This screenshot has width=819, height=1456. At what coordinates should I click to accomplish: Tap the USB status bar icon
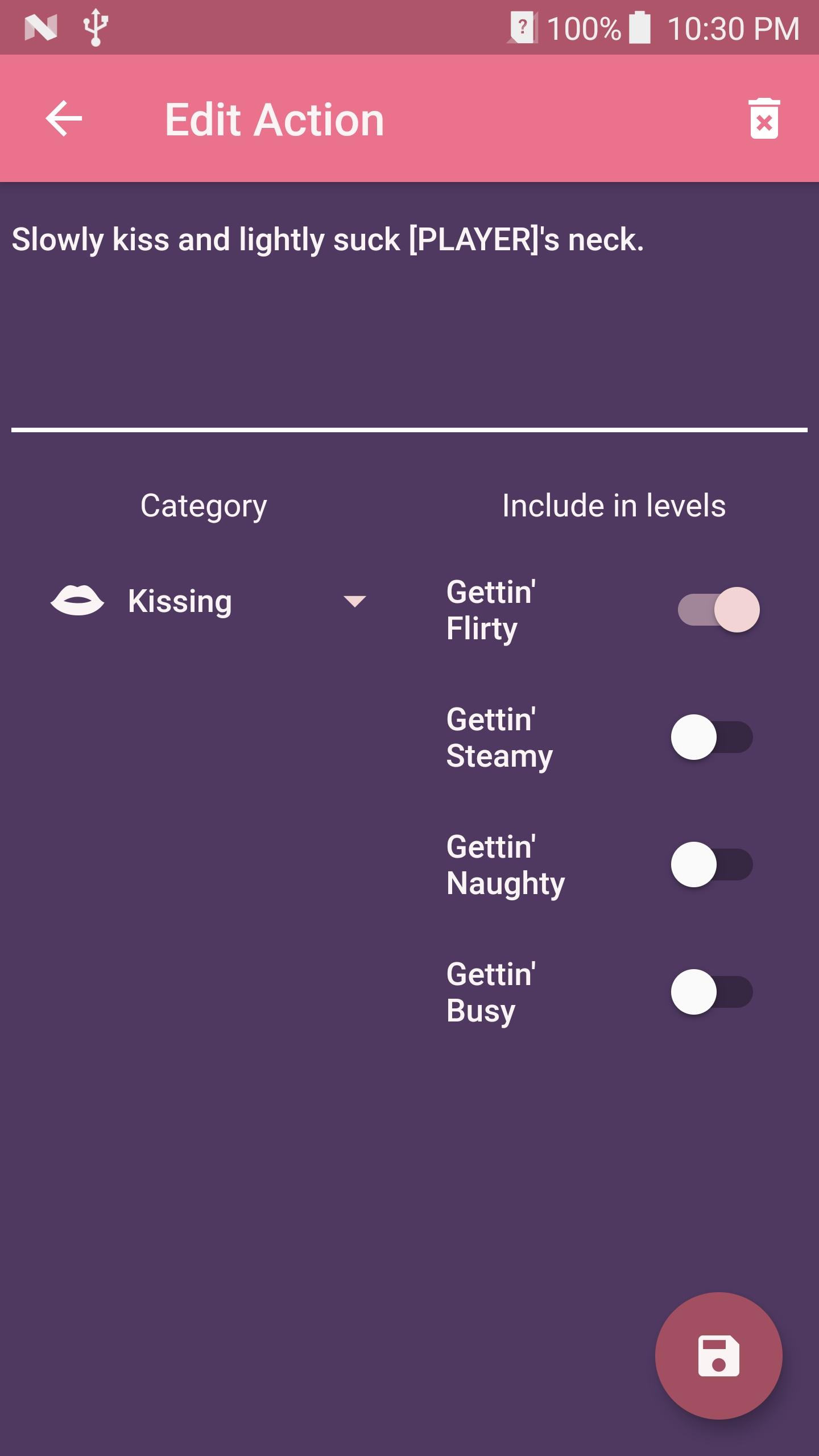click(x=96, y=27)
